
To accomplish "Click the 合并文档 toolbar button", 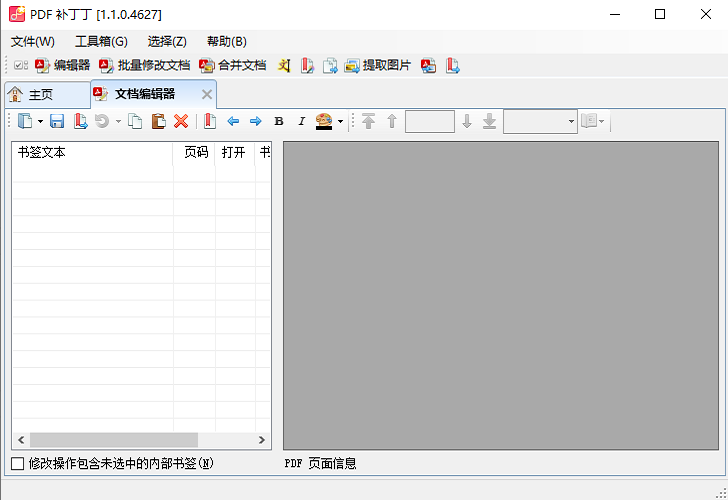I will (233, 66).
